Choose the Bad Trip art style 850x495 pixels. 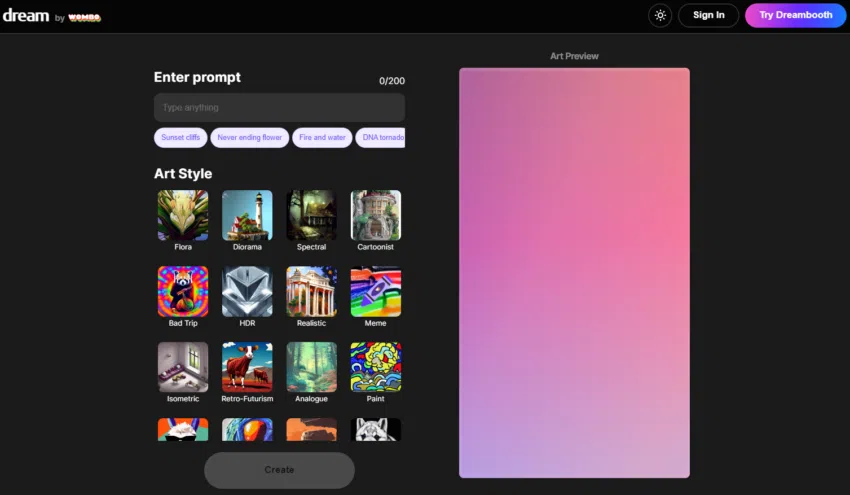[183, 291]
